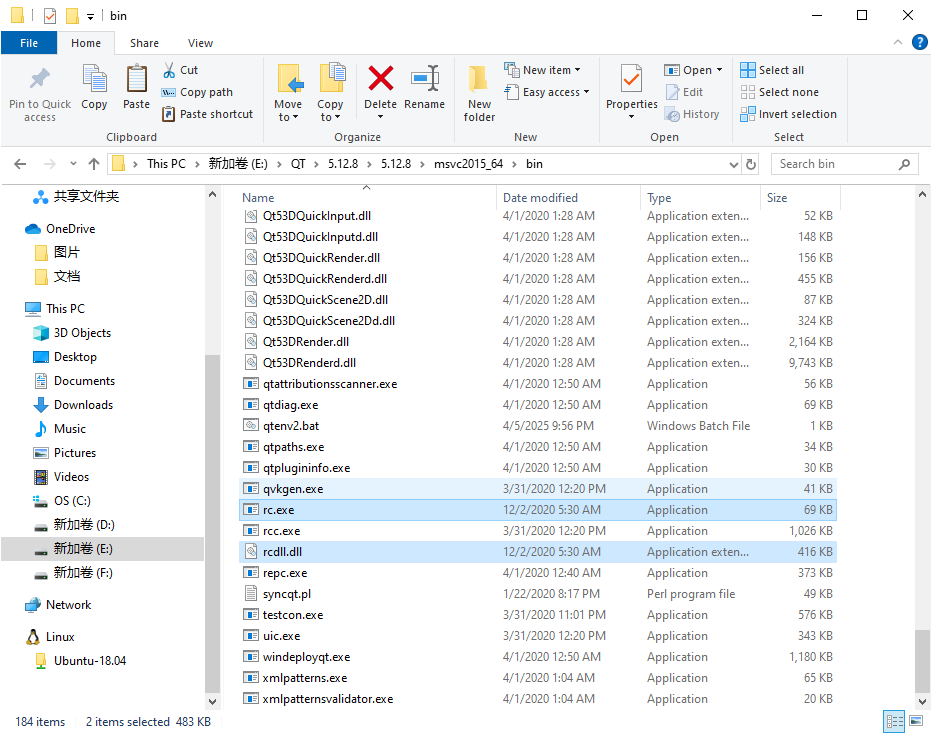932x734 pixels.
Task: Click Select all button
Action: click(772, 70)
